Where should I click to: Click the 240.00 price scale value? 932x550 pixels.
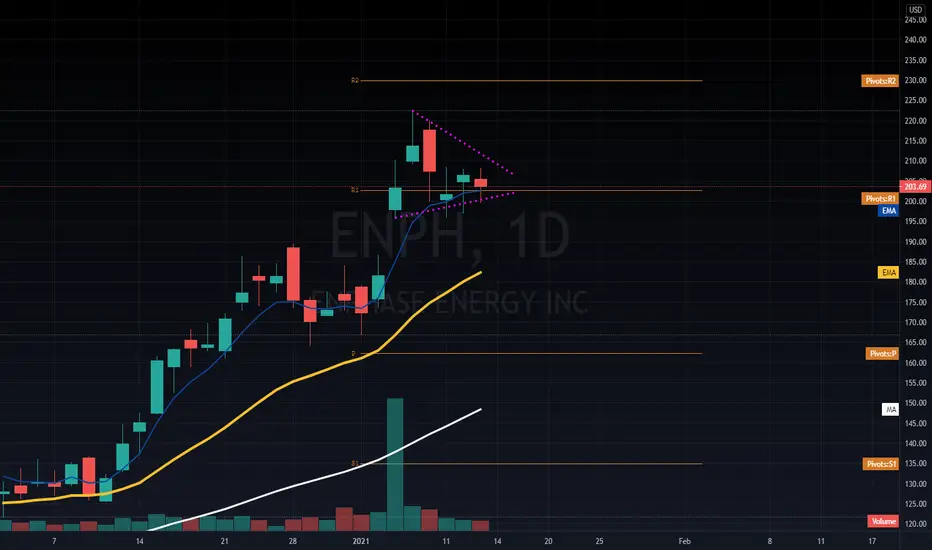click(915, 40)
